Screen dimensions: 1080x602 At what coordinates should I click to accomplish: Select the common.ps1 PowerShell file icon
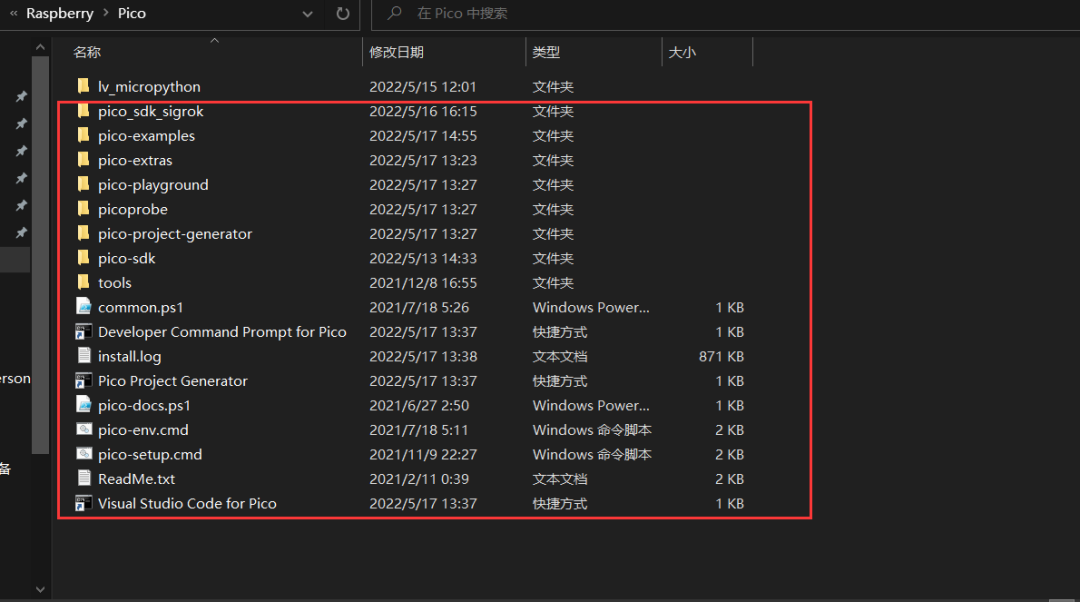point(83,307)
